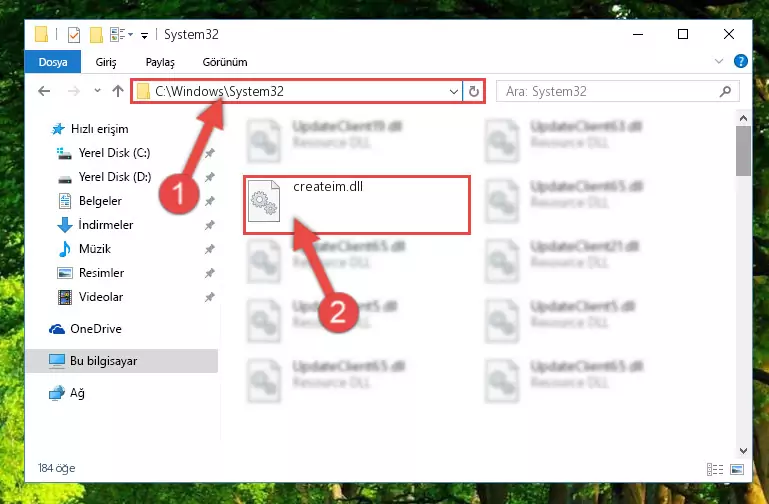Screen dimensions: 769x504
Task: Refresh the System32 folder view
Action: tap(474, 91)
